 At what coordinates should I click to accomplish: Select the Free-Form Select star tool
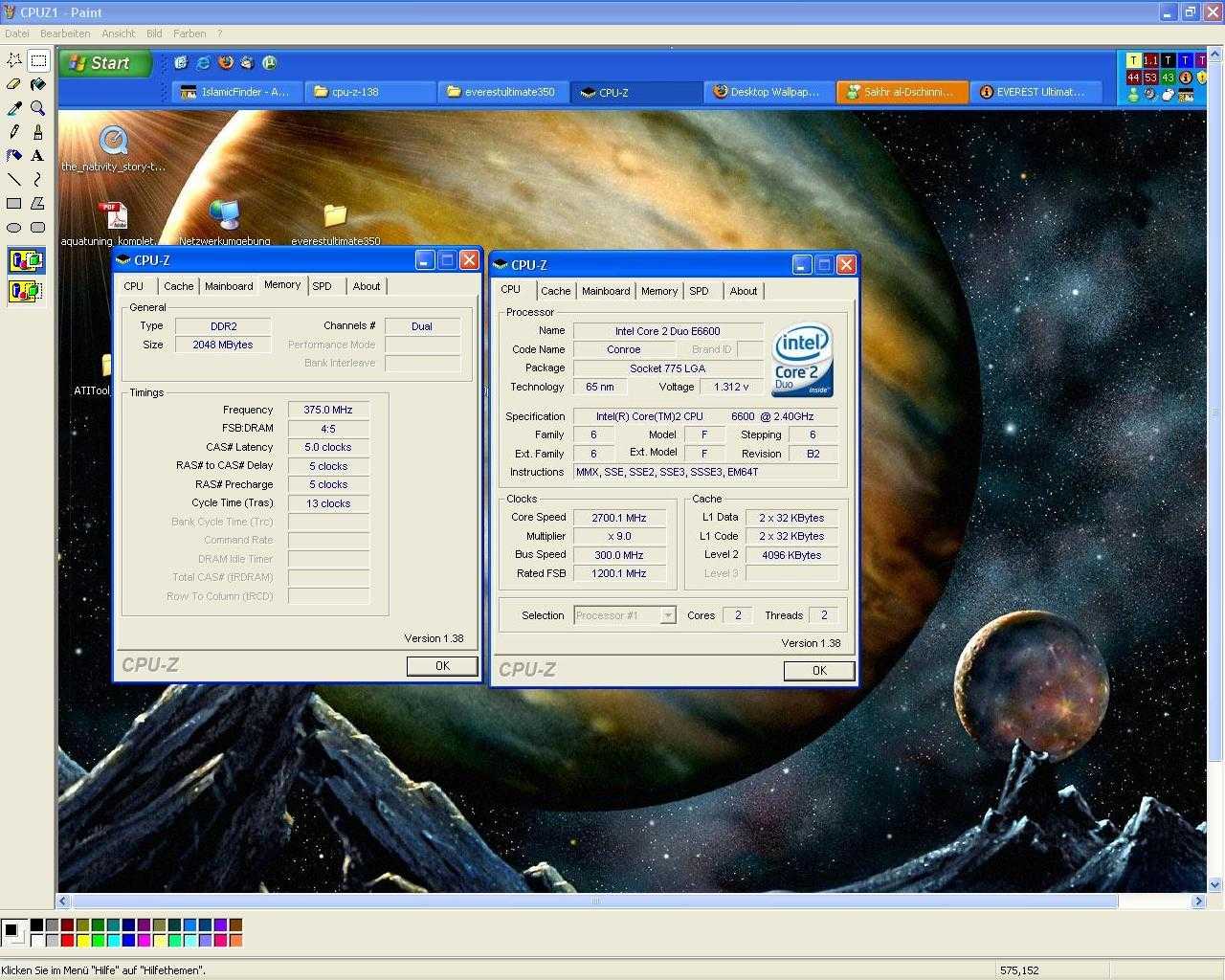tap(14, 60)
